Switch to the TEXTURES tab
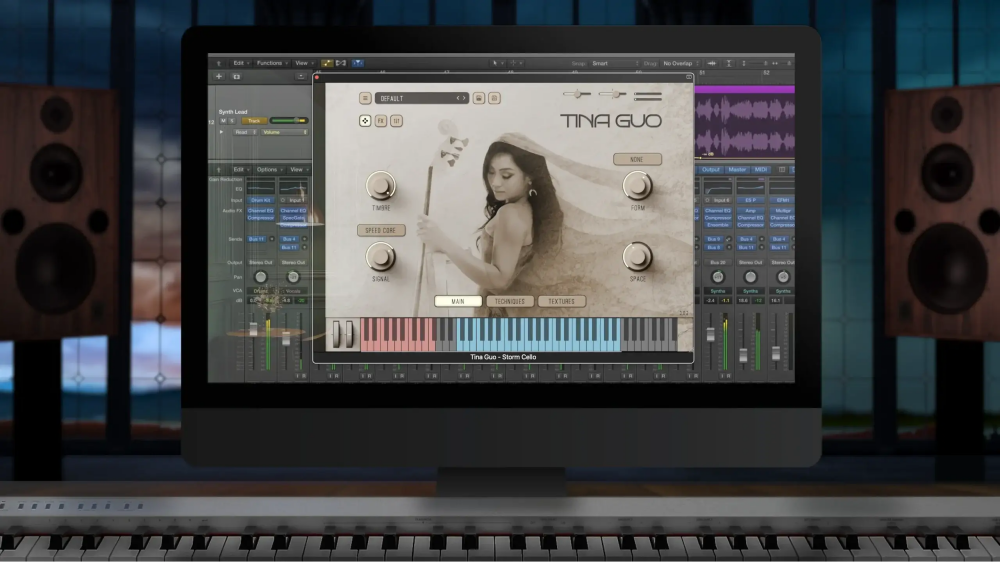Image resolution: width=1000 pixels, height=562 pixels. click(x=561, y=301)
